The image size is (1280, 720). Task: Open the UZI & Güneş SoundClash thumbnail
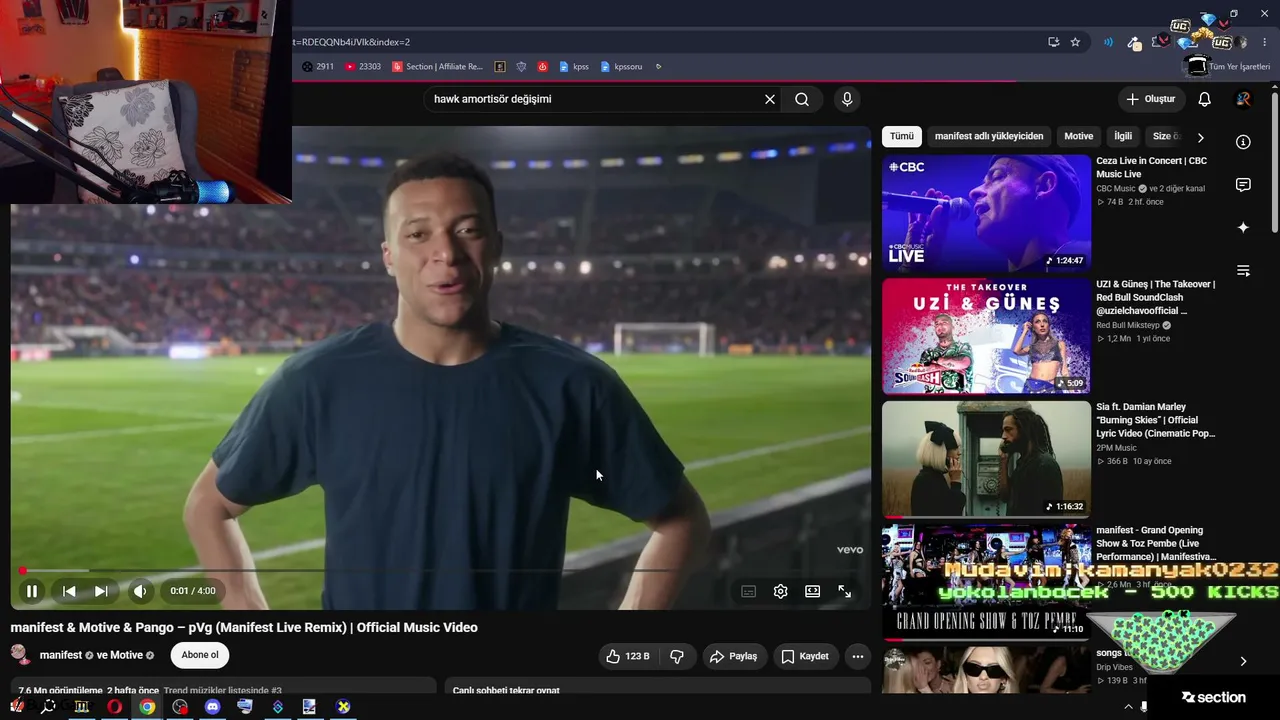coord(986,336)
